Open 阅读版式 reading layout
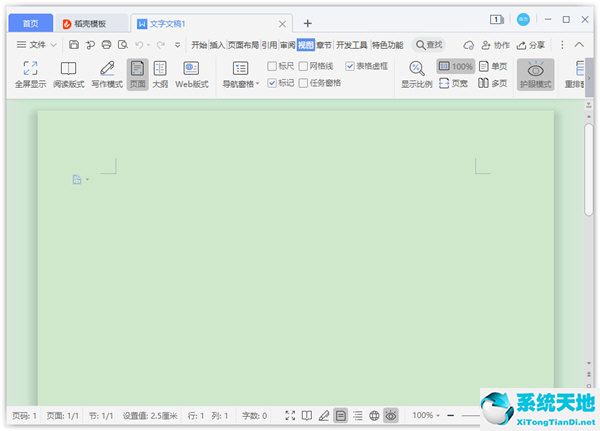Image resolution: width=600 pixels, height=431 pixels. tap(68, 75)
